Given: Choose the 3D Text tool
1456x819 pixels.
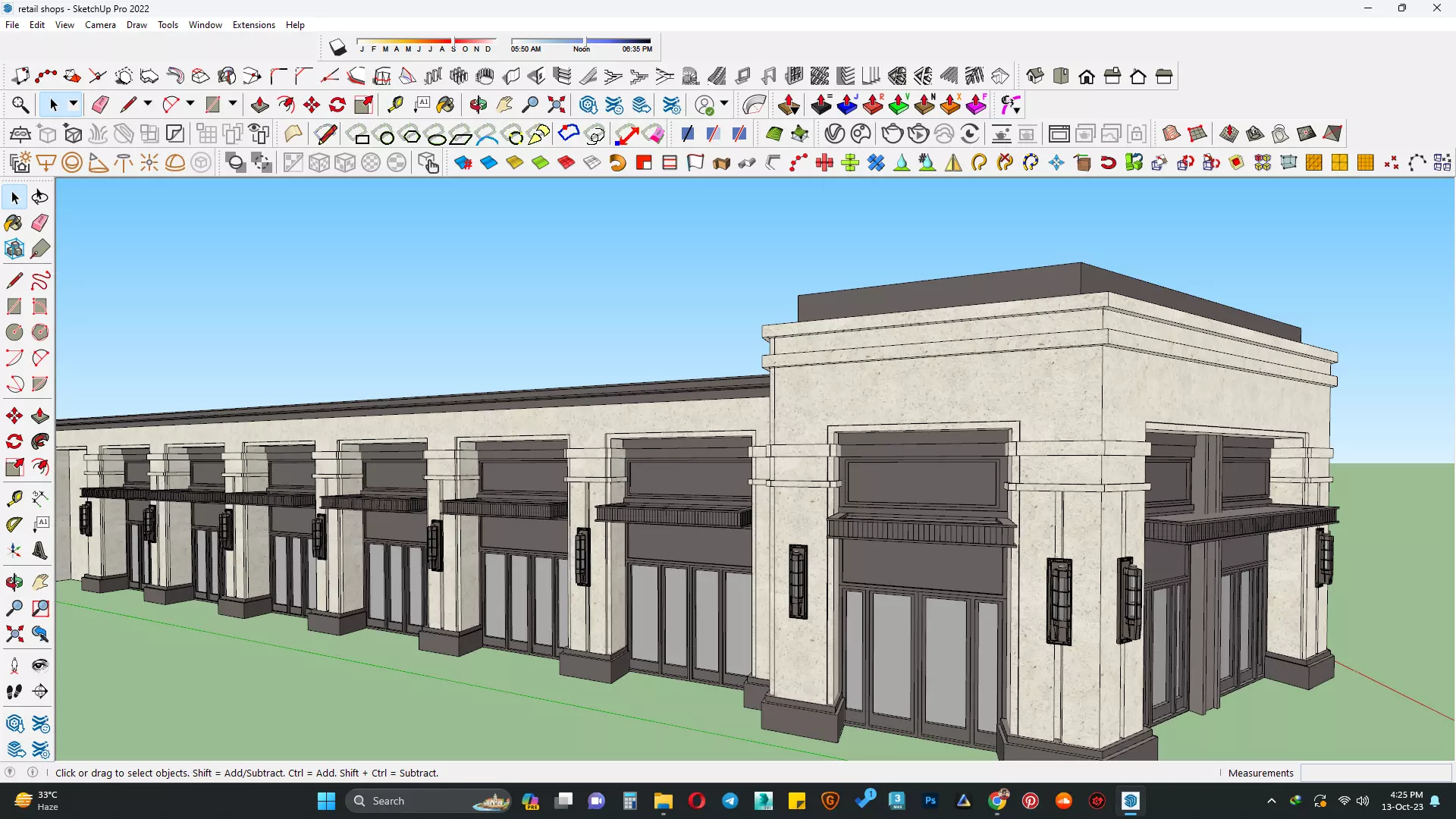Looking at the screenshot, I should tap(40, 551).
